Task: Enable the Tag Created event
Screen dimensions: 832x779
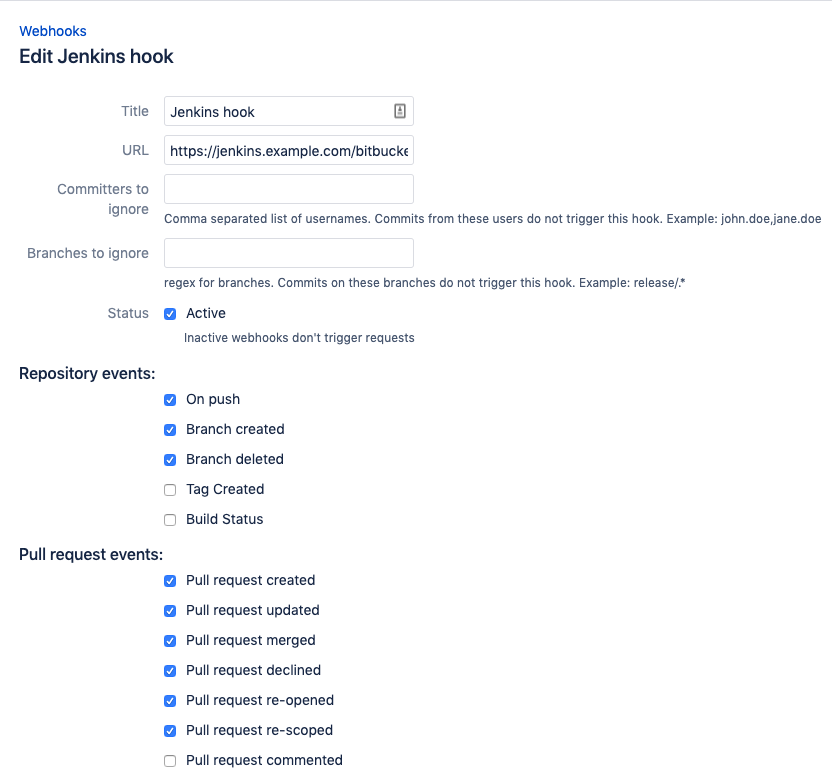Action: 170,490
